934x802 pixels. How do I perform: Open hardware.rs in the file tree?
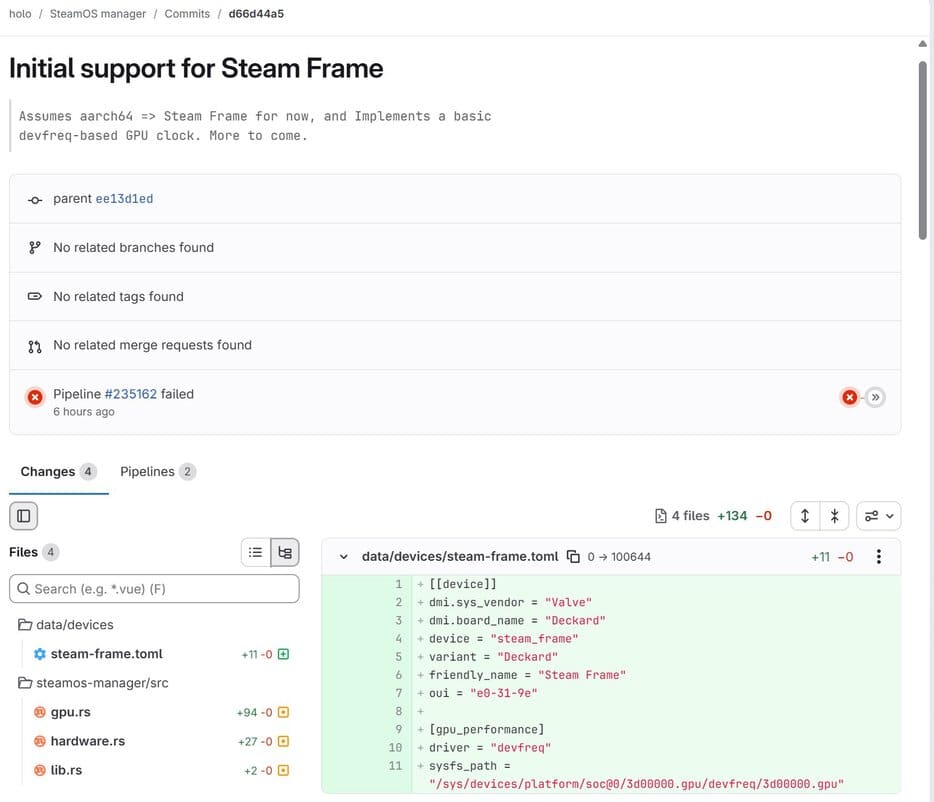(x=88, y=741)
